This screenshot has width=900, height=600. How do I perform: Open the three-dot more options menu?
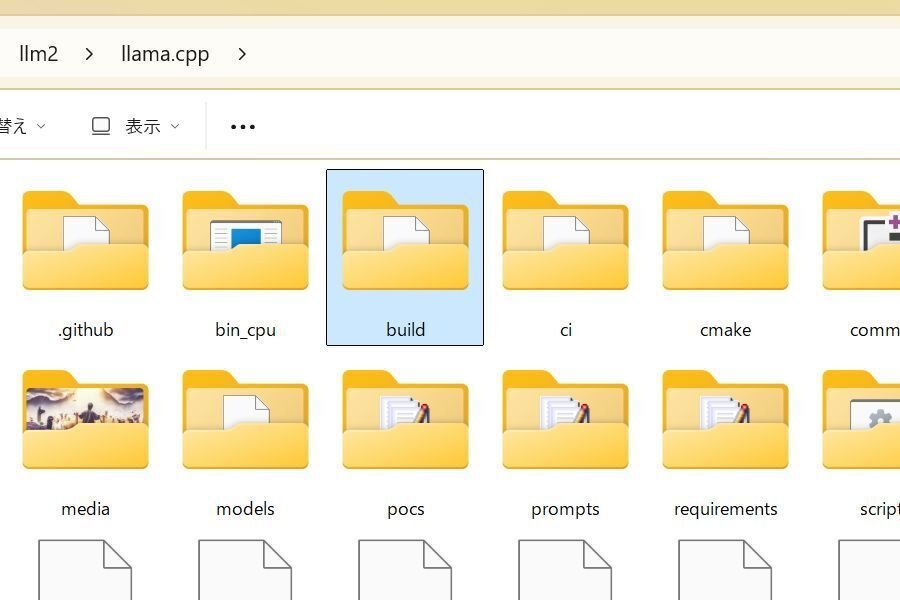tap(243, 127)
